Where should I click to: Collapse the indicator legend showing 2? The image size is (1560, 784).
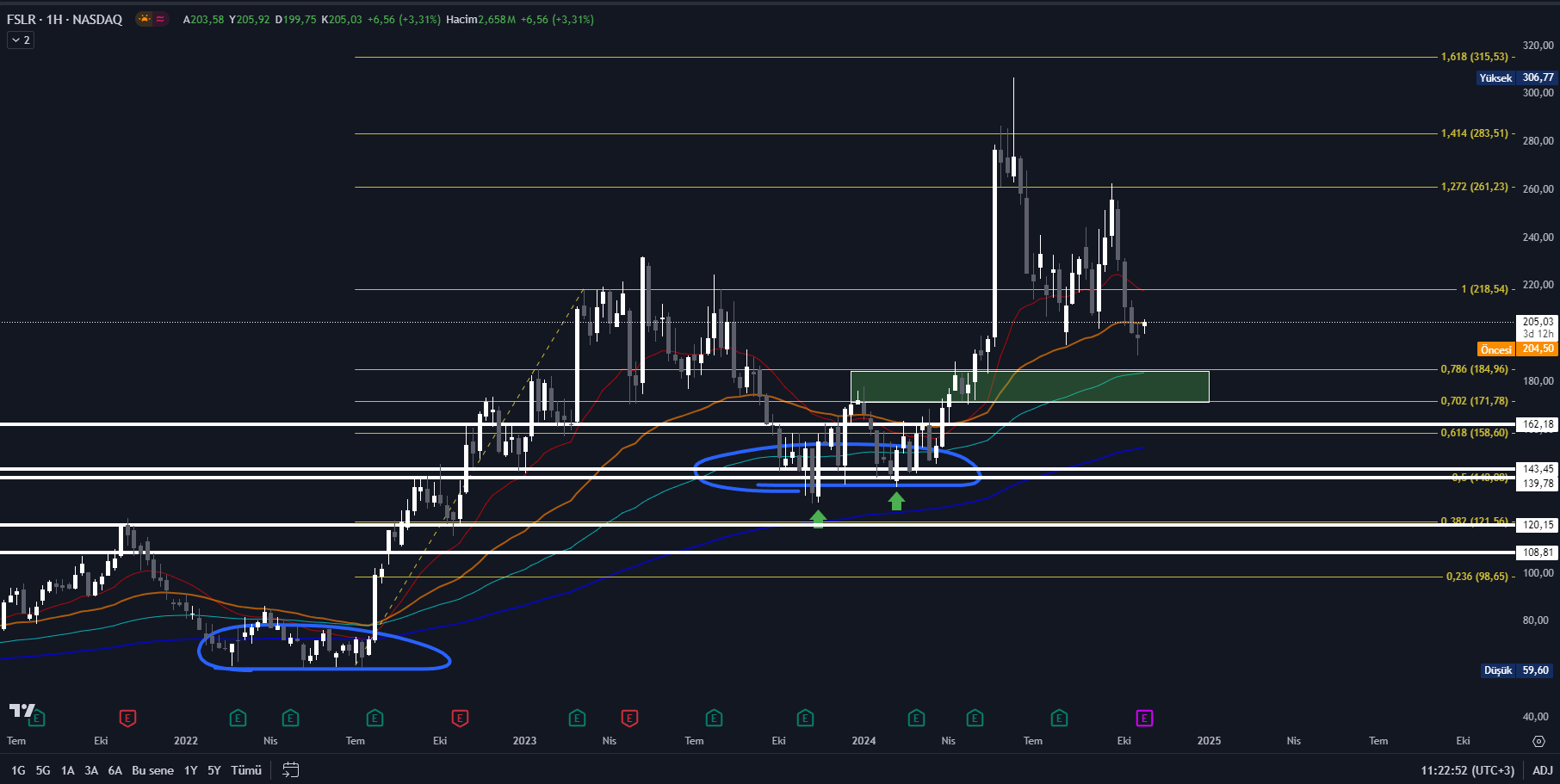coord(21,40)
